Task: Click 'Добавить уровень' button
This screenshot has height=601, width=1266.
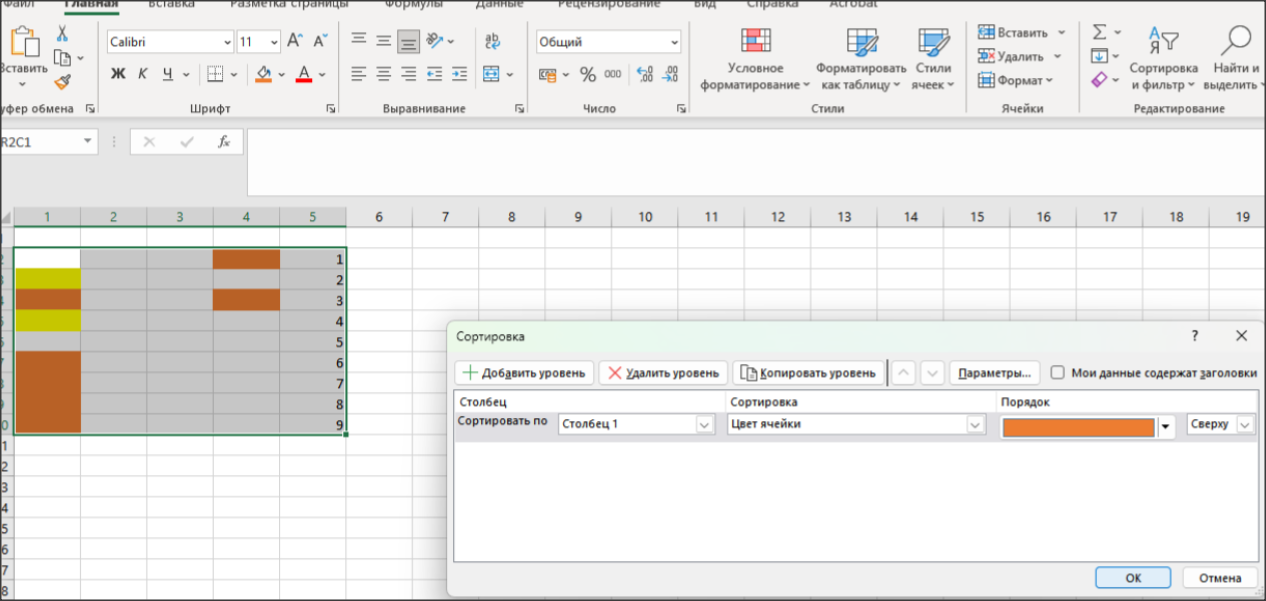Action: [525, 373]
